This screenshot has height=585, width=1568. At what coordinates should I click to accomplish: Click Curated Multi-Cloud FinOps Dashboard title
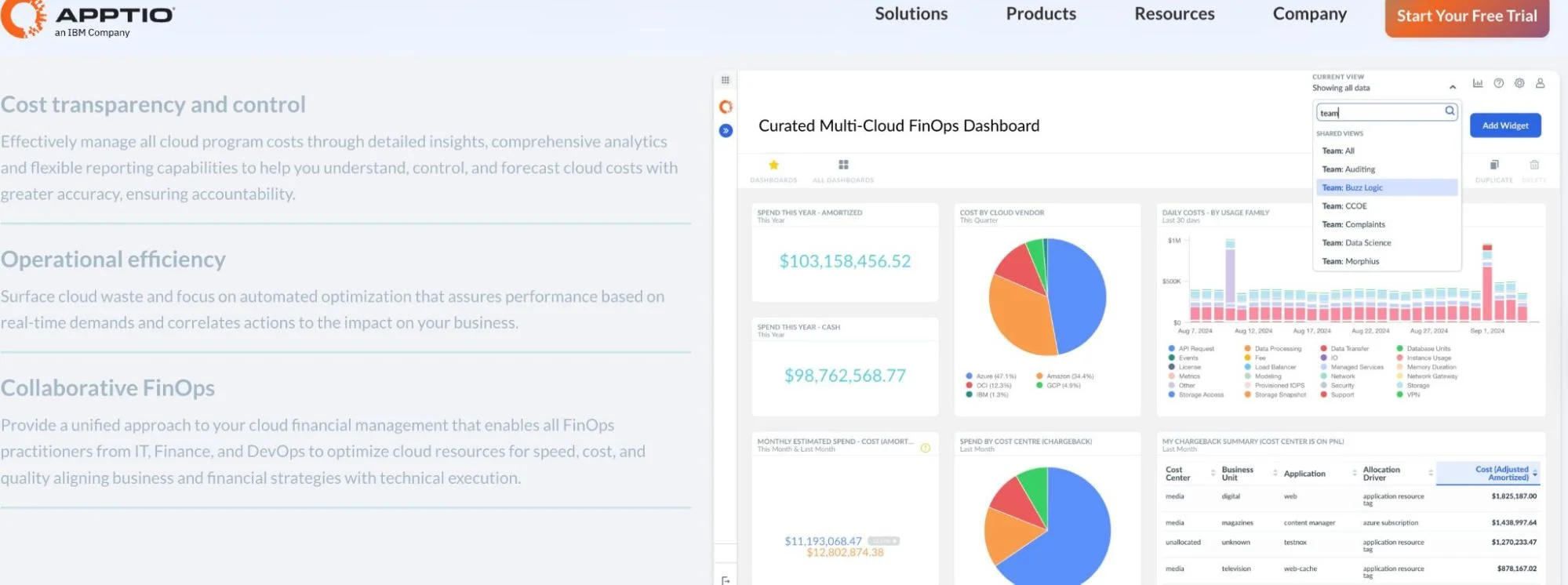click(x=899, y=126)
